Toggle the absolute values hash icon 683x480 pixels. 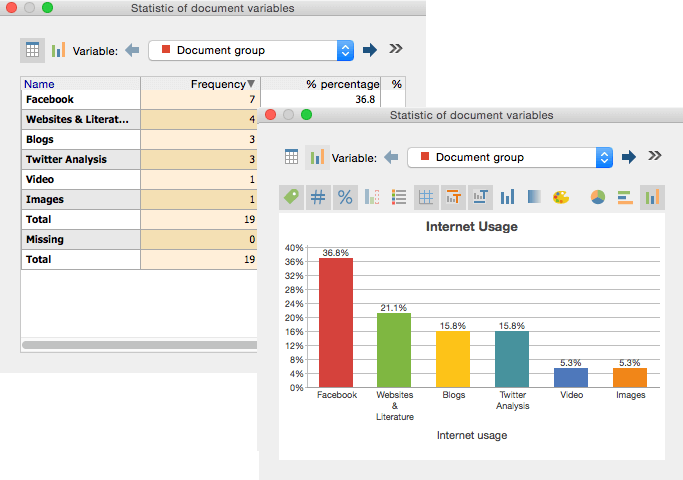[x=318, y=197]
